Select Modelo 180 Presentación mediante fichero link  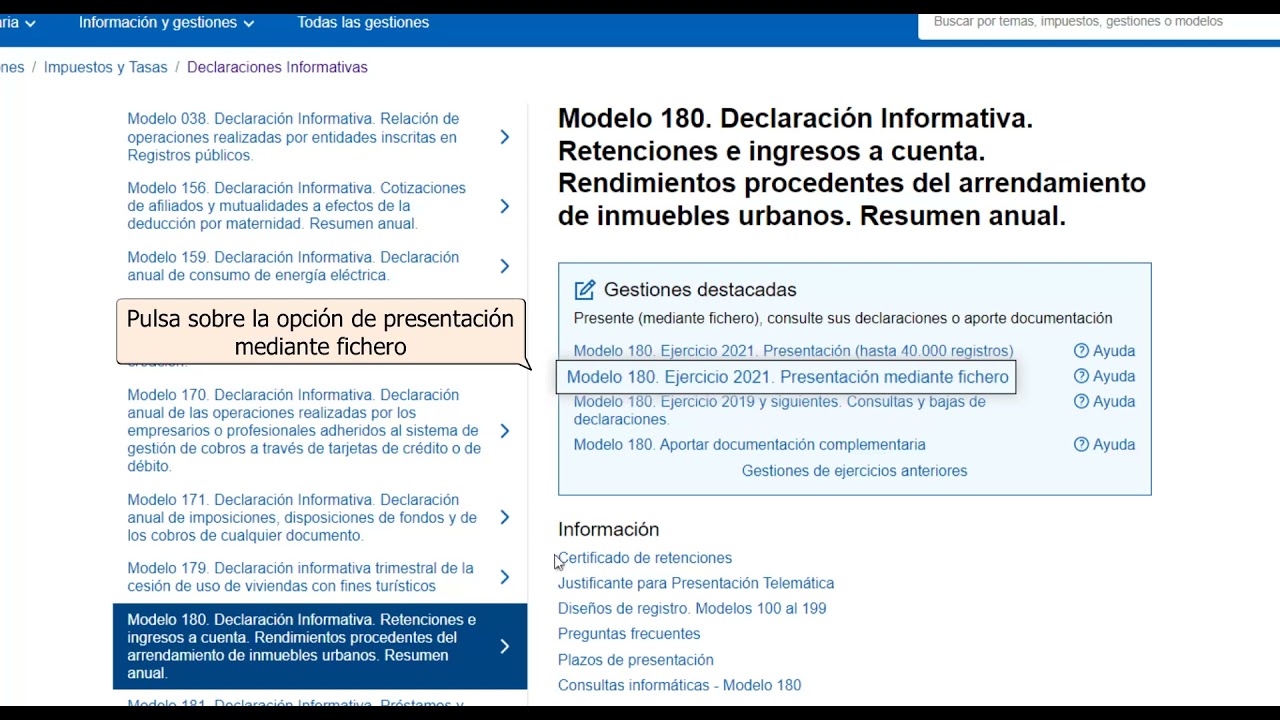[x=787, y=377]
